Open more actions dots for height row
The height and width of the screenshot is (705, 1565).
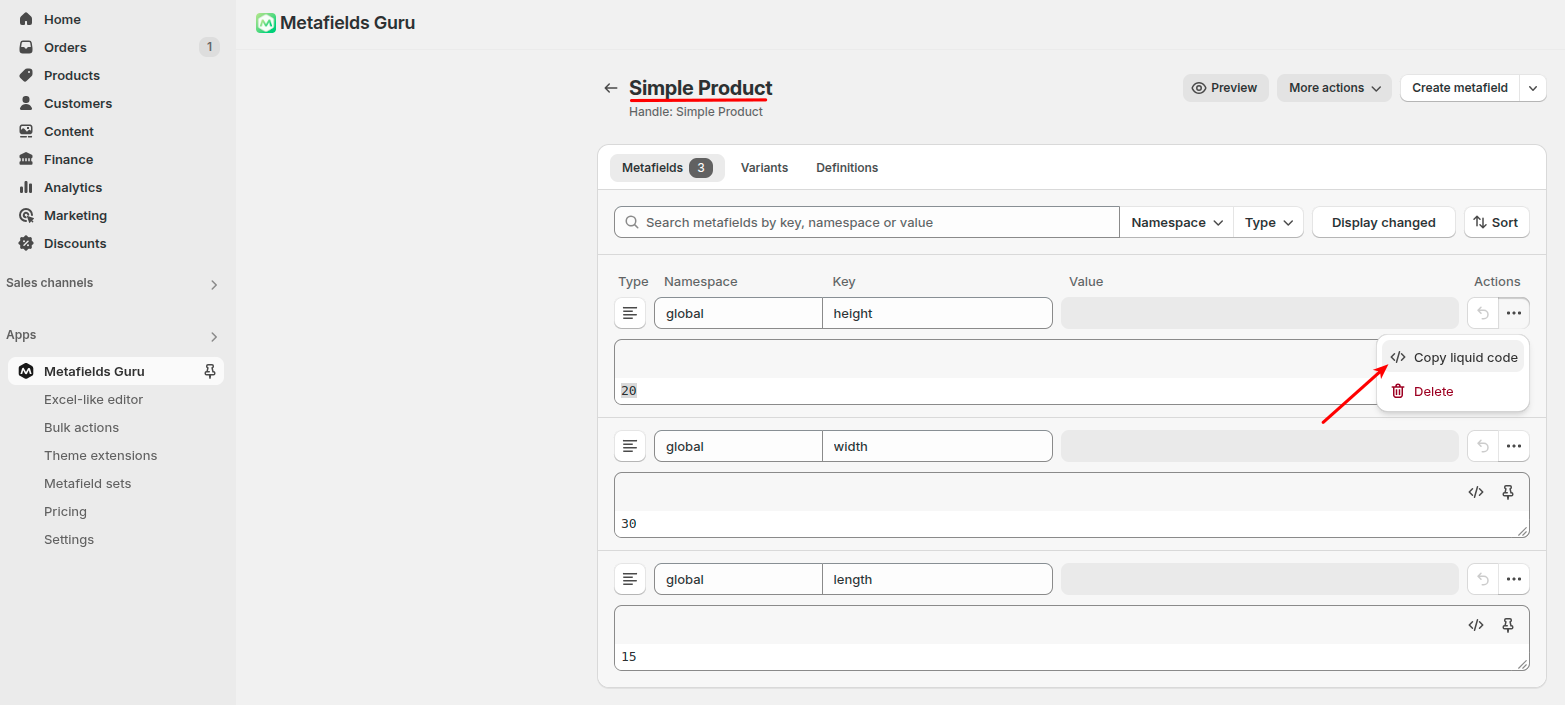click(x=1514, y=313)
